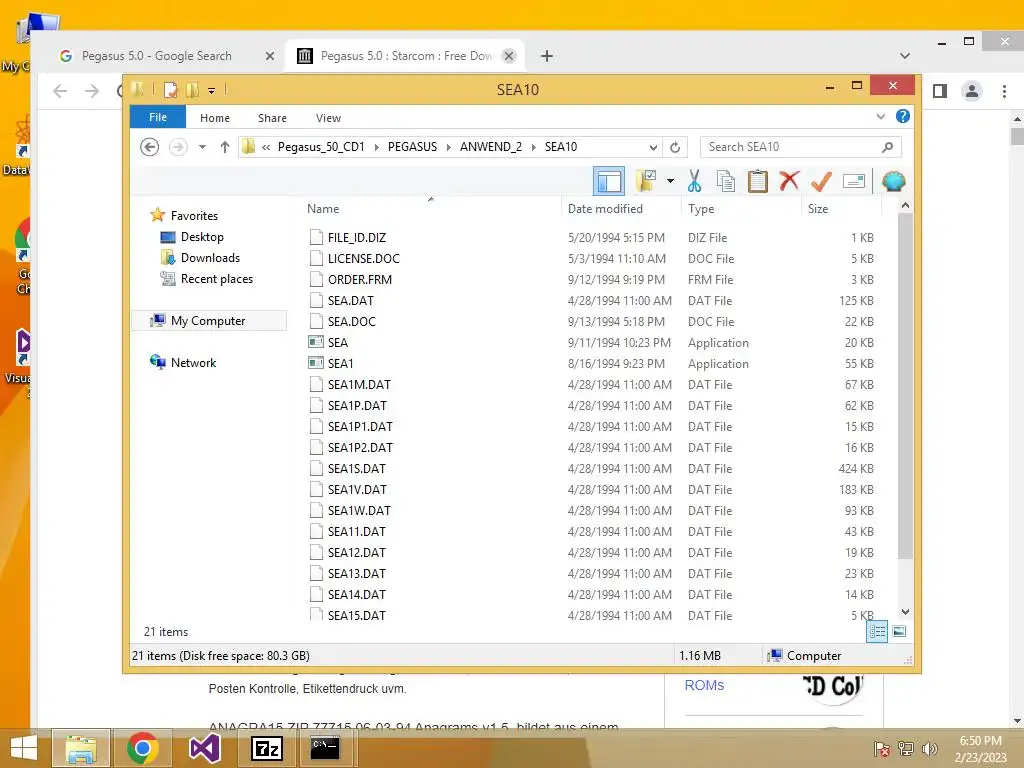
Task: Open the Share ribbon tab
Action: pos(272,118)
